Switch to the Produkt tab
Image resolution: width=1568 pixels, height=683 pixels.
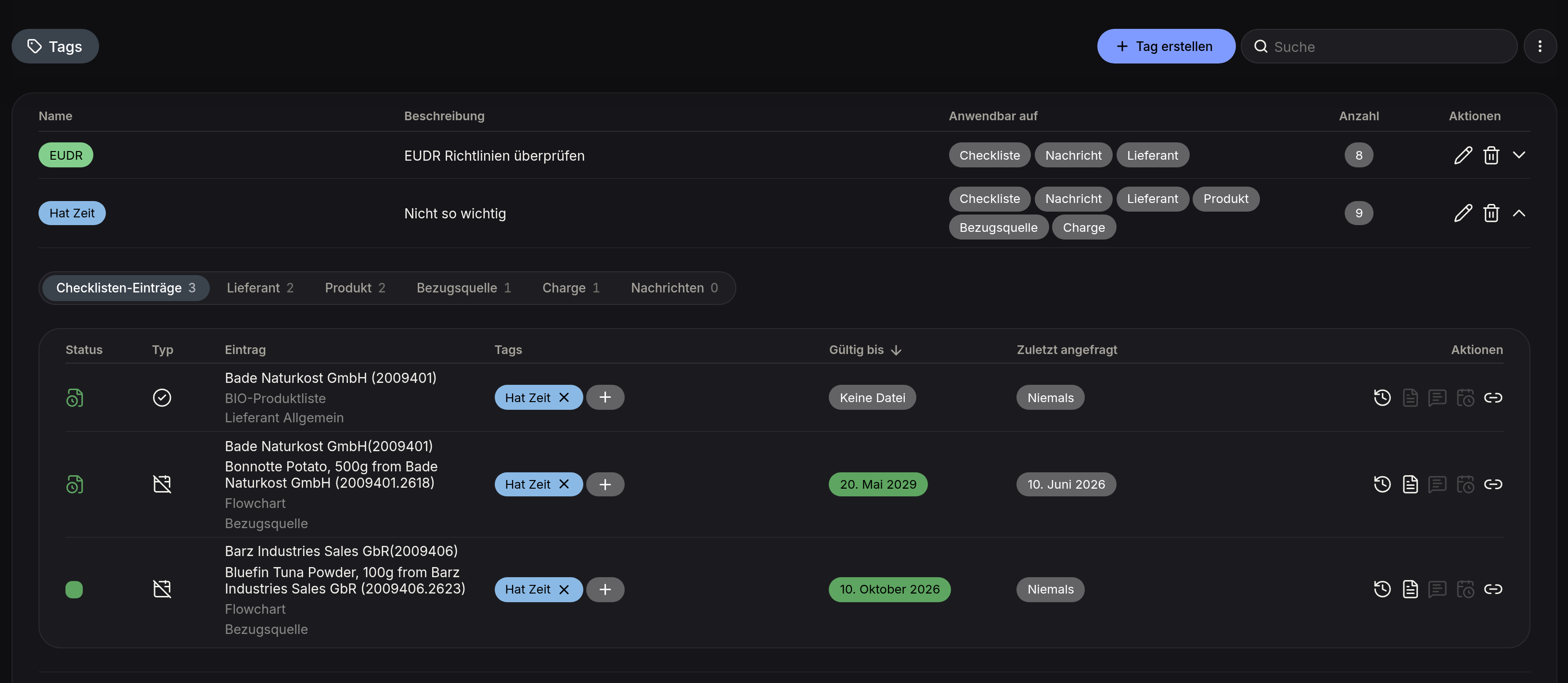click(x=355, y=288)
